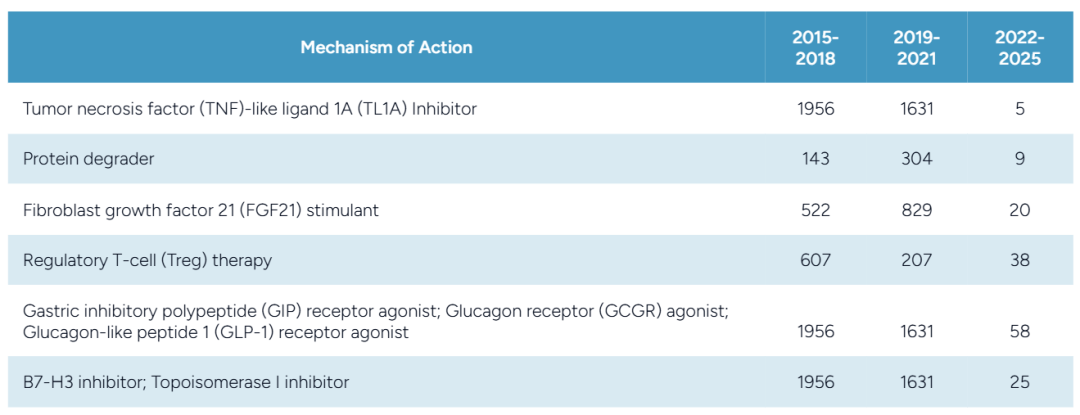This screenshot has width=1080, height=415.
Task: Click the Mechanism of Action column header
Action: (x=386, y=47)
